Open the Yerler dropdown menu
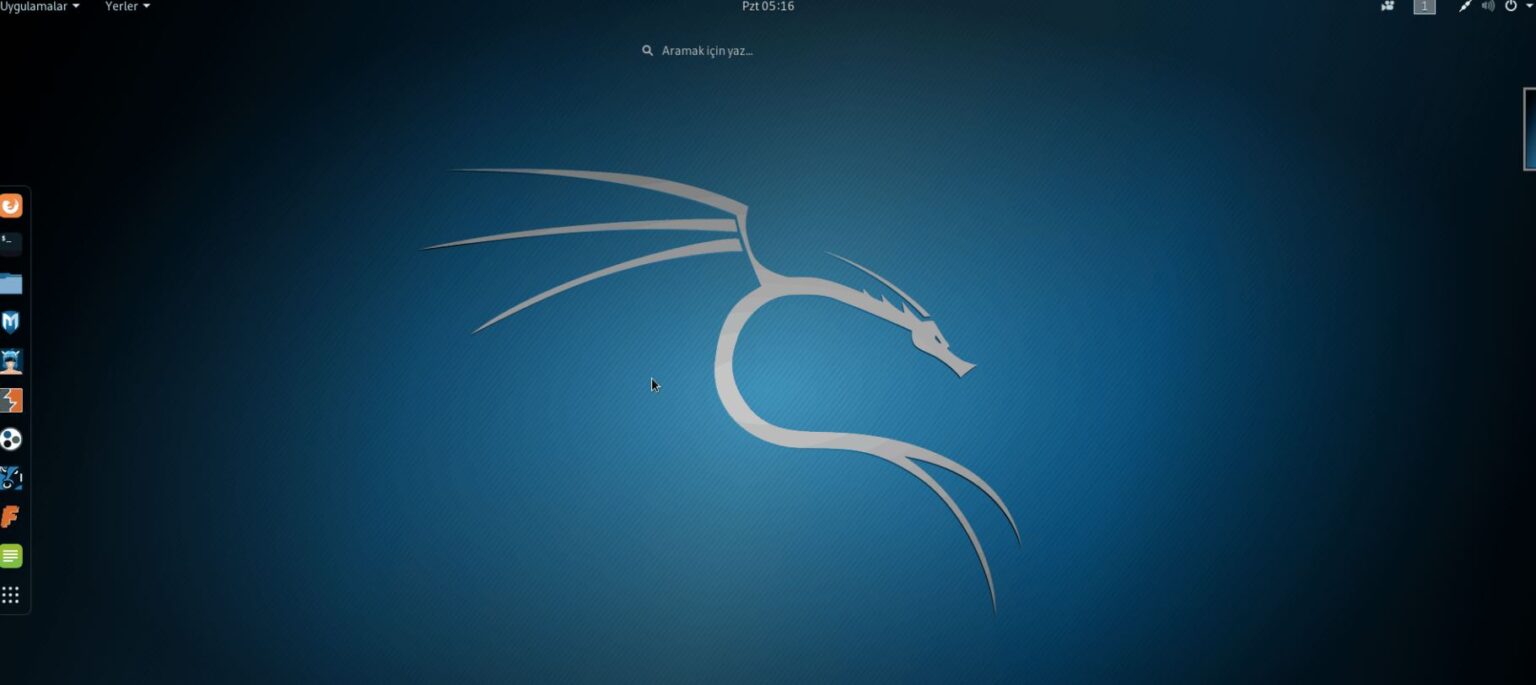Screen dimensions: 1536x685 click(126, 6)
